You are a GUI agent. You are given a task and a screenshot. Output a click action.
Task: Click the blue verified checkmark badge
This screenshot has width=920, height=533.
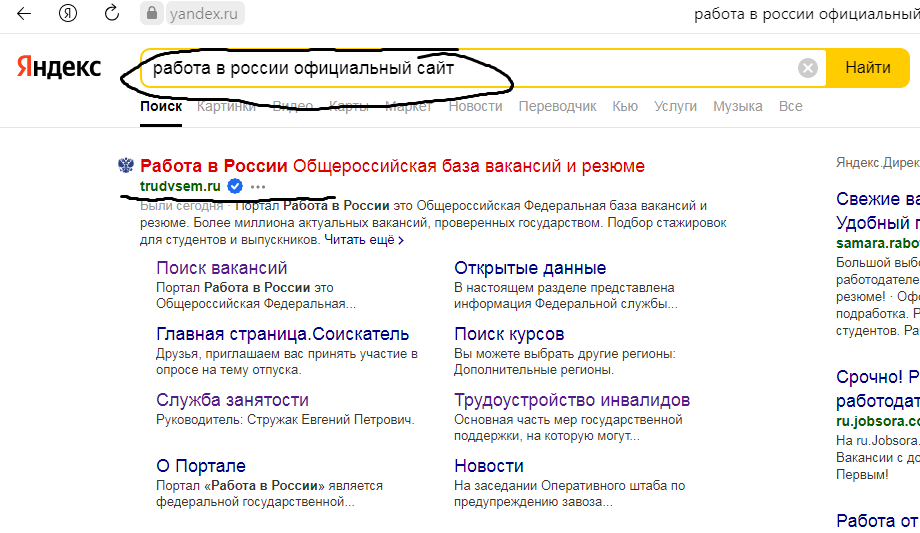pyautogui.click(x=235, y=186)
